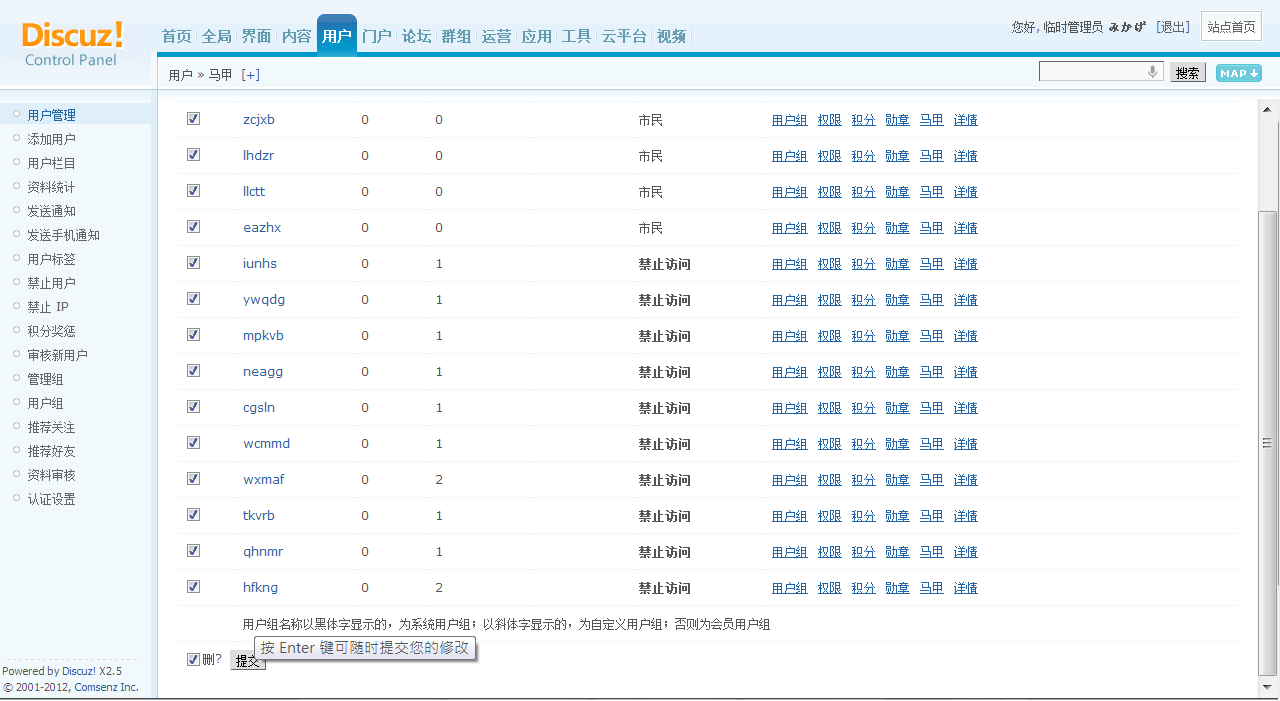Screen dimensions: 1280x701
Task: Submit changes with the 提交 button
Action: coord(247,661)
